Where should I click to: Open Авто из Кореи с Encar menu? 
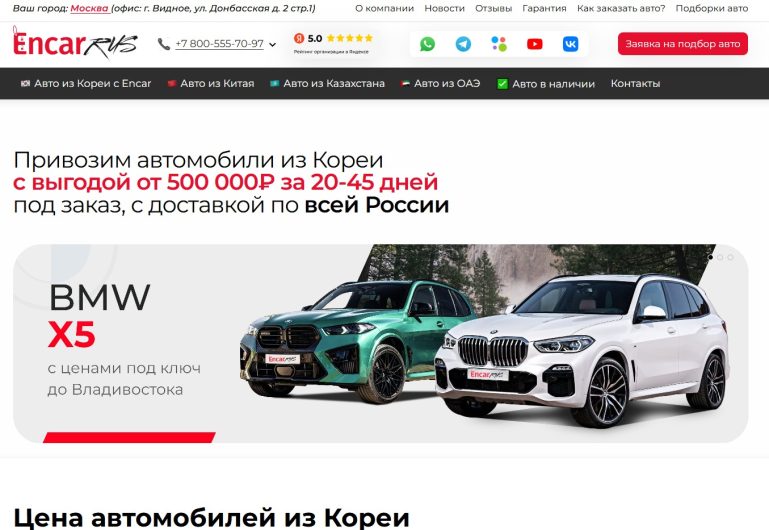[86, 83]
